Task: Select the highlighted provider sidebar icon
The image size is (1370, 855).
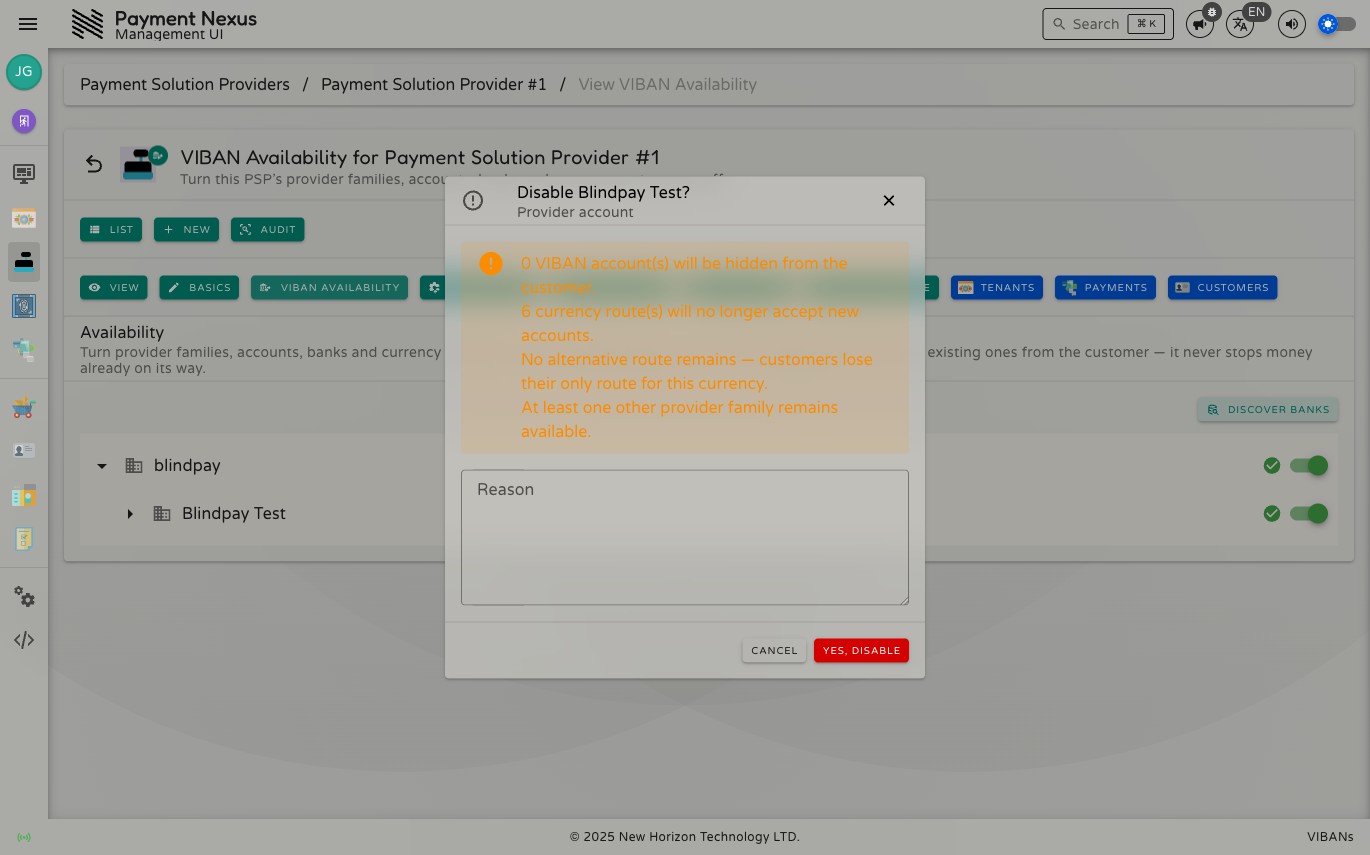Action: [24, 262]
